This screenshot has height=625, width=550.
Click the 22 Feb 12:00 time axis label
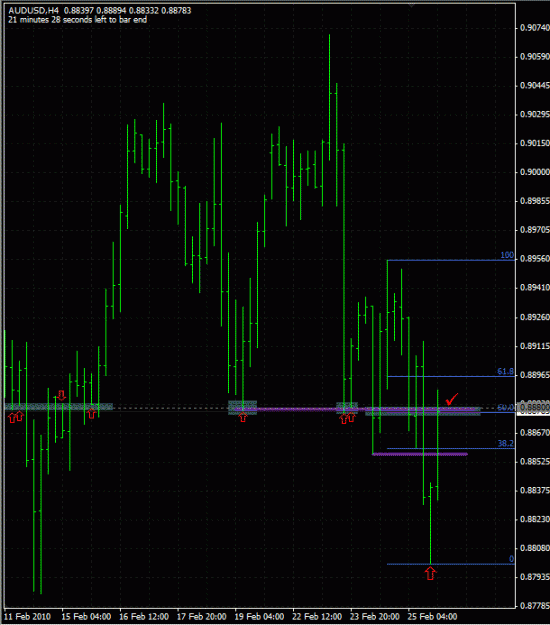(x=317, y=617)
